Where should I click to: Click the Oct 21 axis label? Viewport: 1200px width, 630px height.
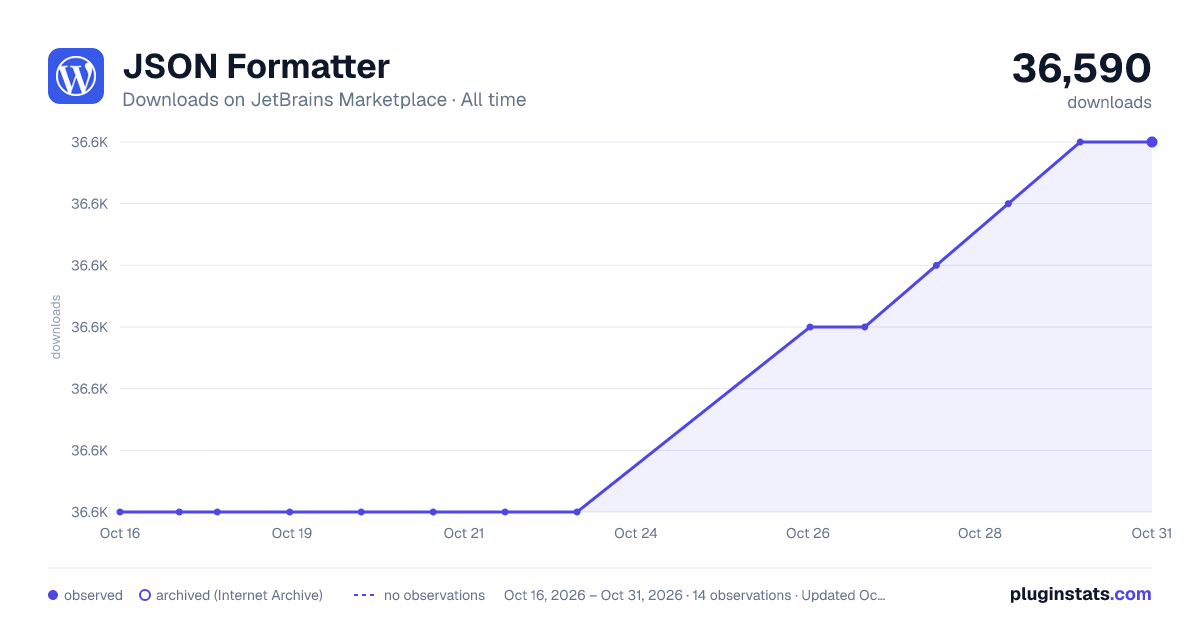[x=464, y=533]
